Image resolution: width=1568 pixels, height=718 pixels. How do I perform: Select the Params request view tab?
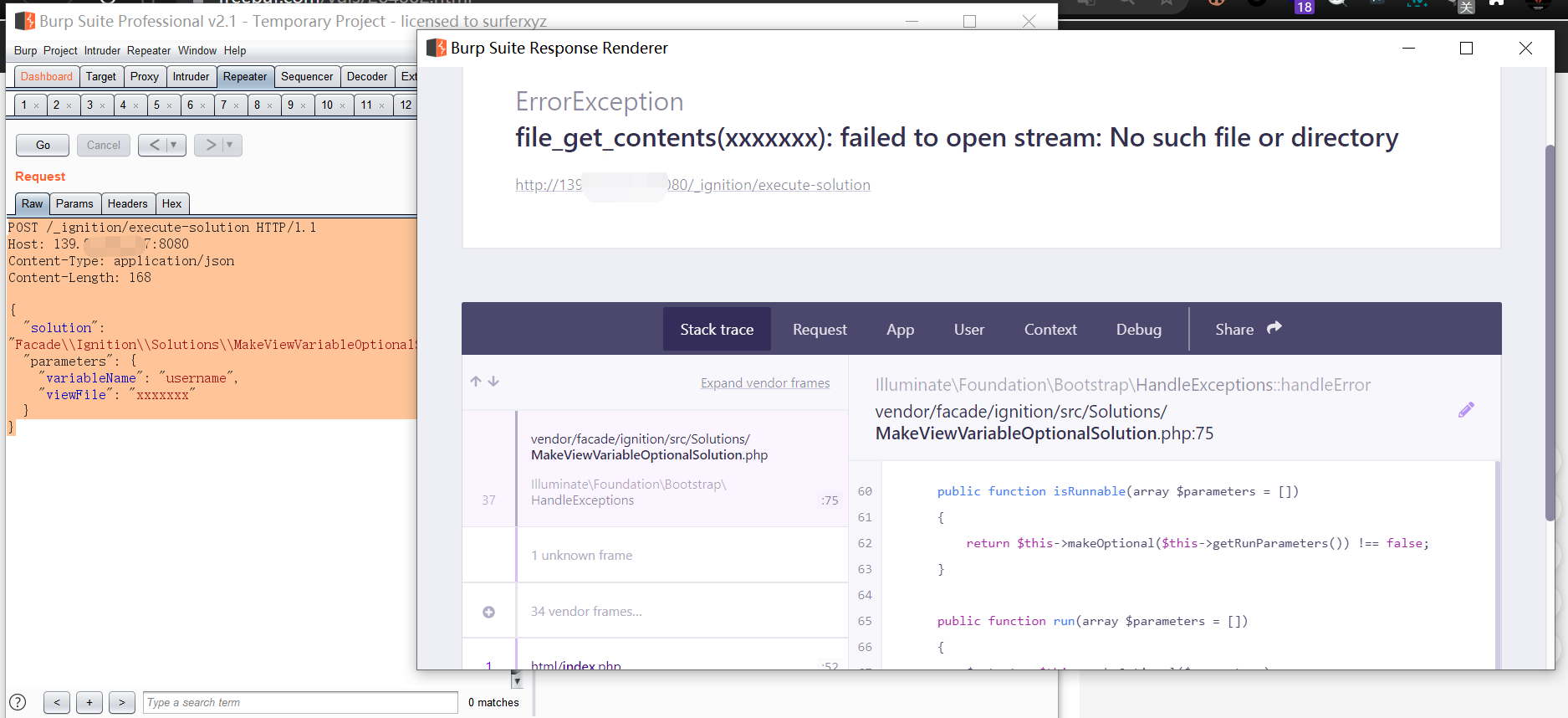[x=74, y=203]
